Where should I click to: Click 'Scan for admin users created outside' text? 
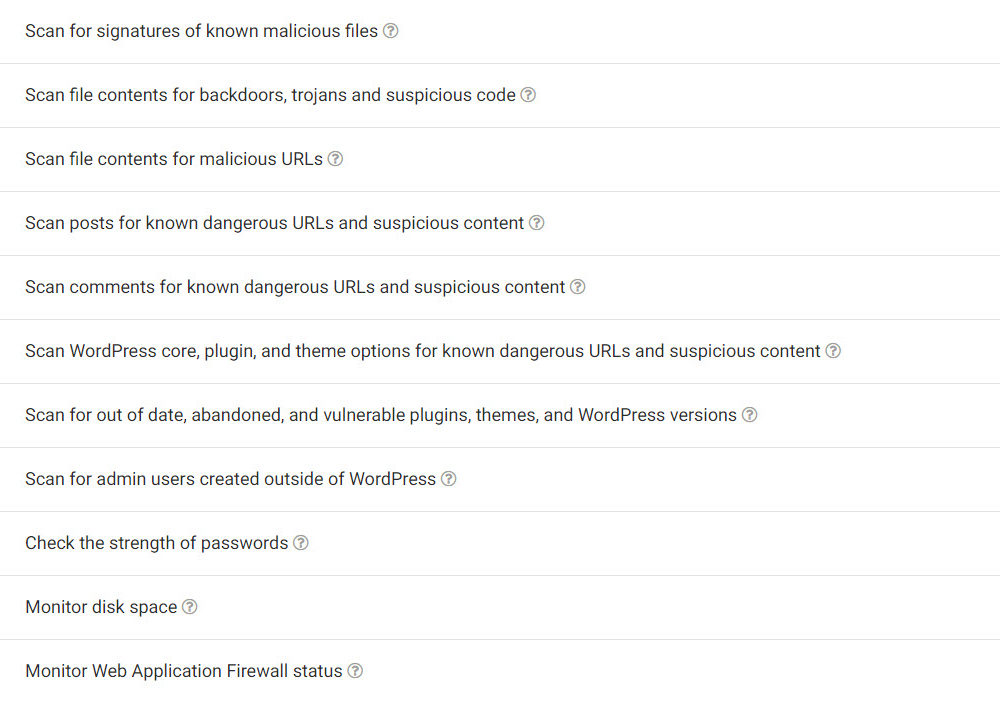[x=230, y=479]
